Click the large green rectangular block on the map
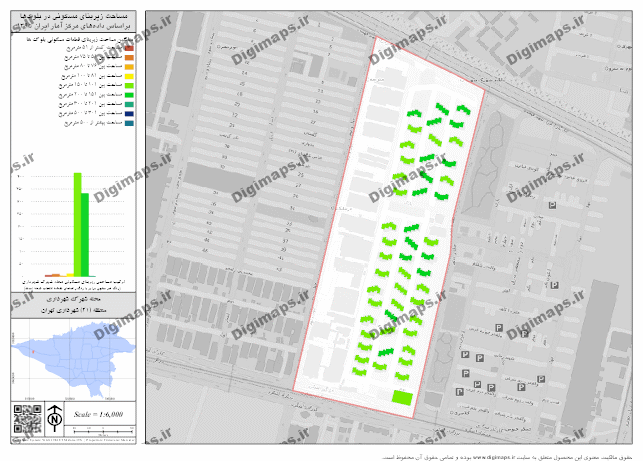This screenshot has height=461, width=643. tap(401, 398)
